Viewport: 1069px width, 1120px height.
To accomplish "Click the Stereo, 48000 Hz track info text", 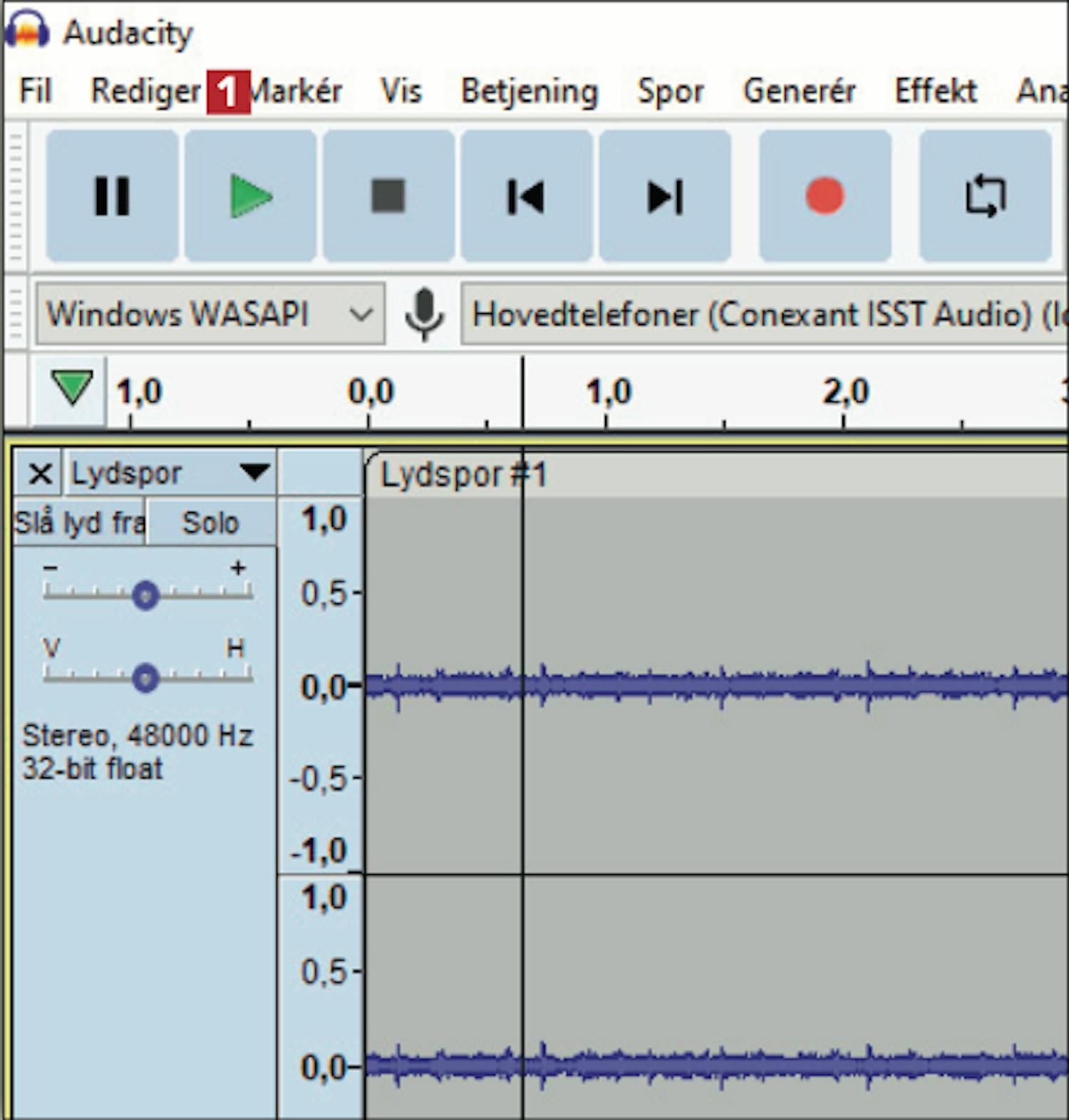I will pyautogui.click(x=138, y=735).
